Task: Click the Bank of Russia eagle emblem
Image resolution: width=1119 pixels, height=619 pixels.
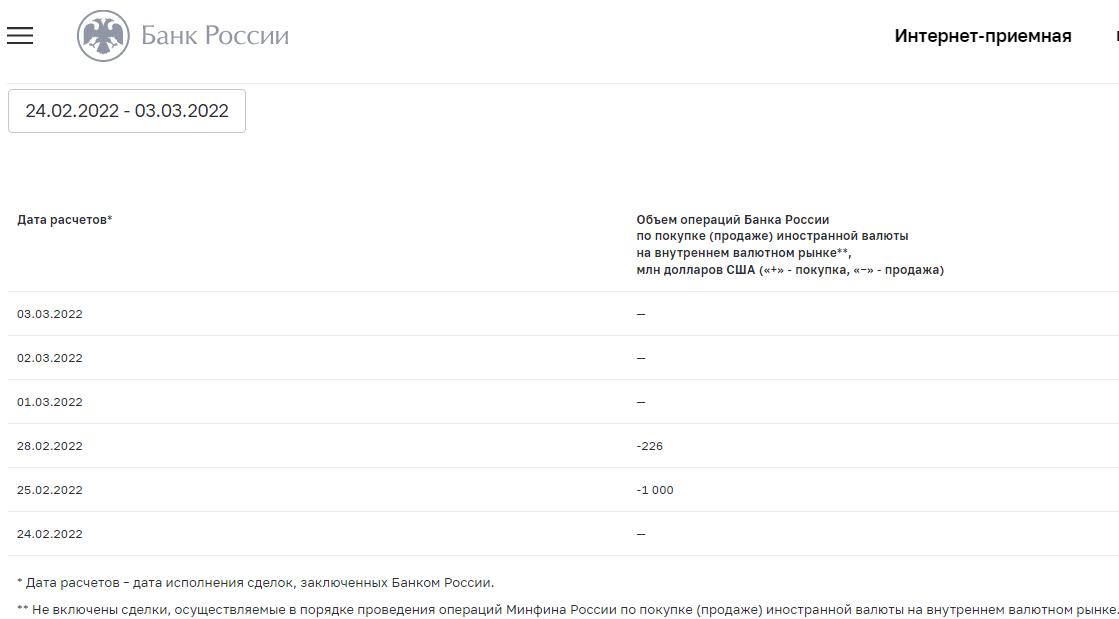Action: (103, 37)
